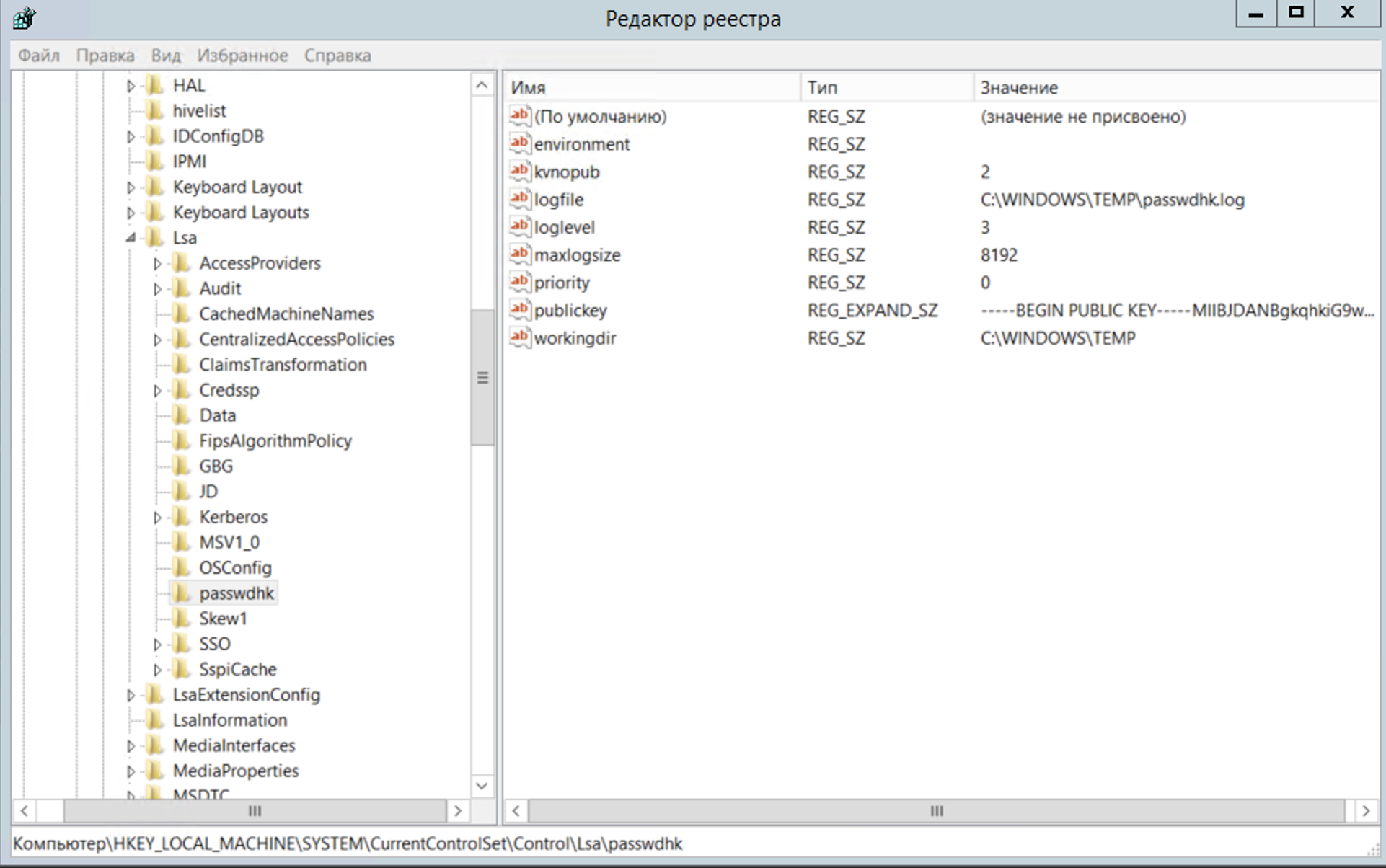This screenshot has width=1386, height=868.
Task: Select the Skew1 tree item
Action: pyautogui.click(x=223, y=619)
